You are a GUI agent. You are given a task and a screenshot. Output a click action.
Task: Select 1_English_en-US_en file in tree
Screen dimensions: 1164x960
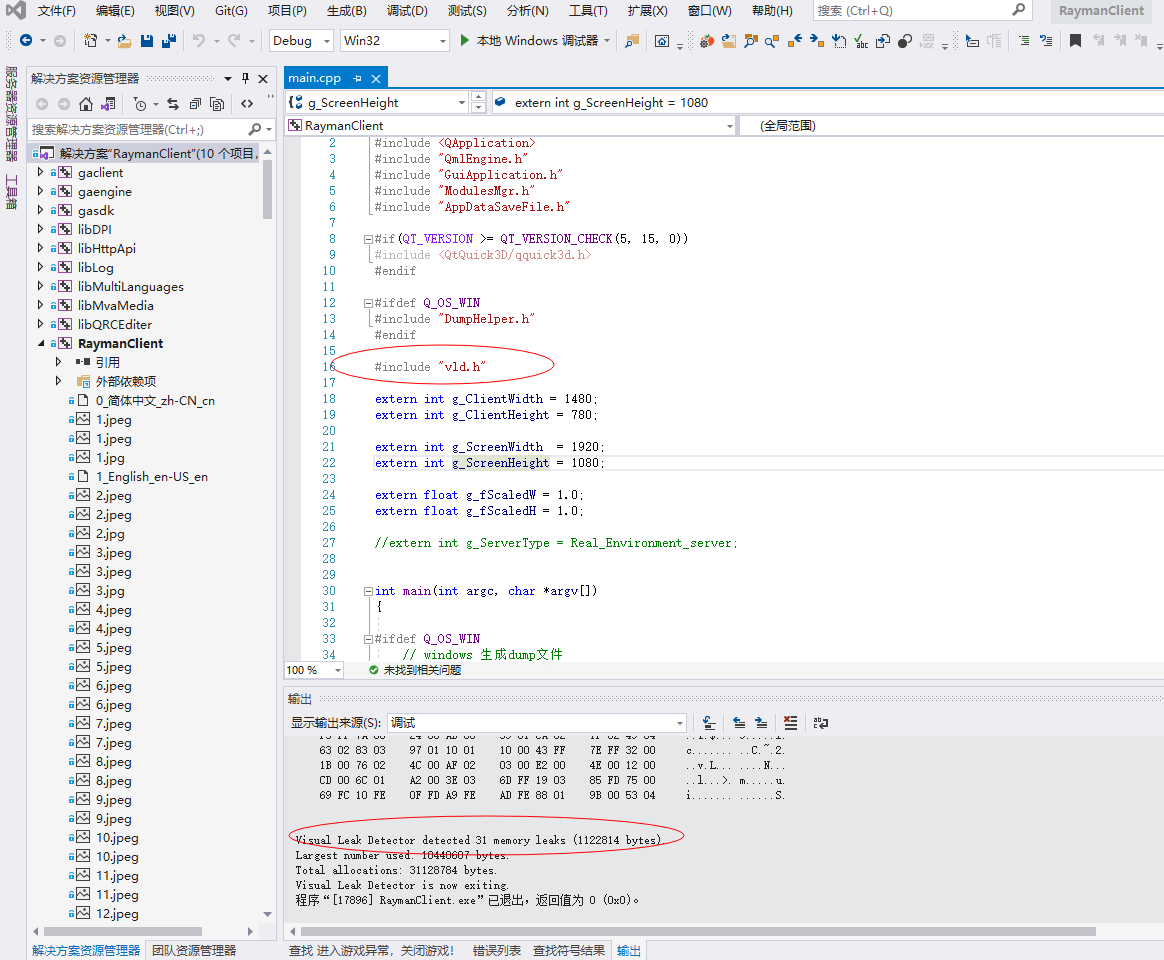[x=151, y=477]
